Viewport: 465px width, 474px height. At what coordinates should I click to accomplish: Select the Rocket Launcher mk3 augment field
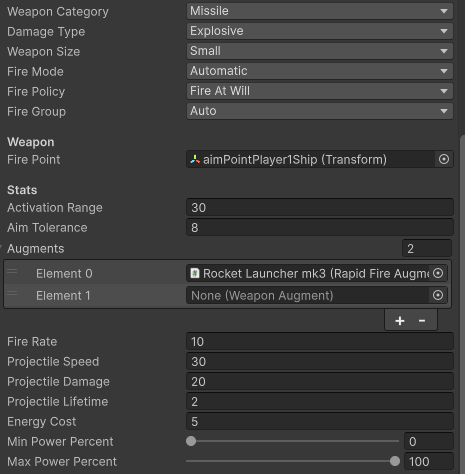click(308, 273)
